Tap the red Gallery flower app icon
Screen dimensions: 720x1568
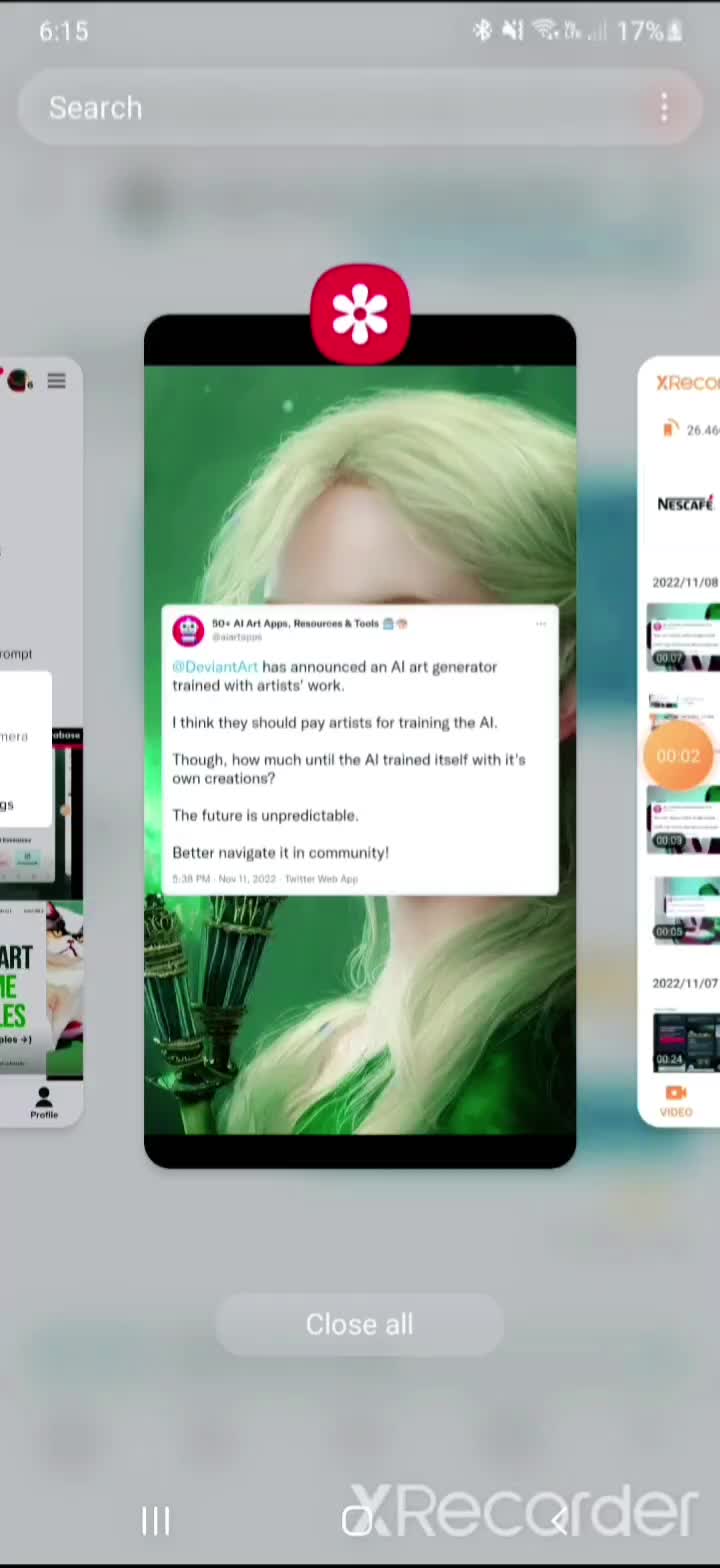(360, 314)
